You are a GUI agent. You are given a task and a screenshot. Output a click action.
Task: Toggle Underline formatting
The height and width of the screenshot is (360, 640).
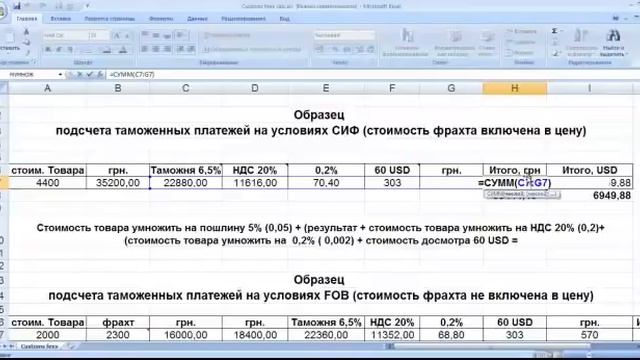(70, 50)
